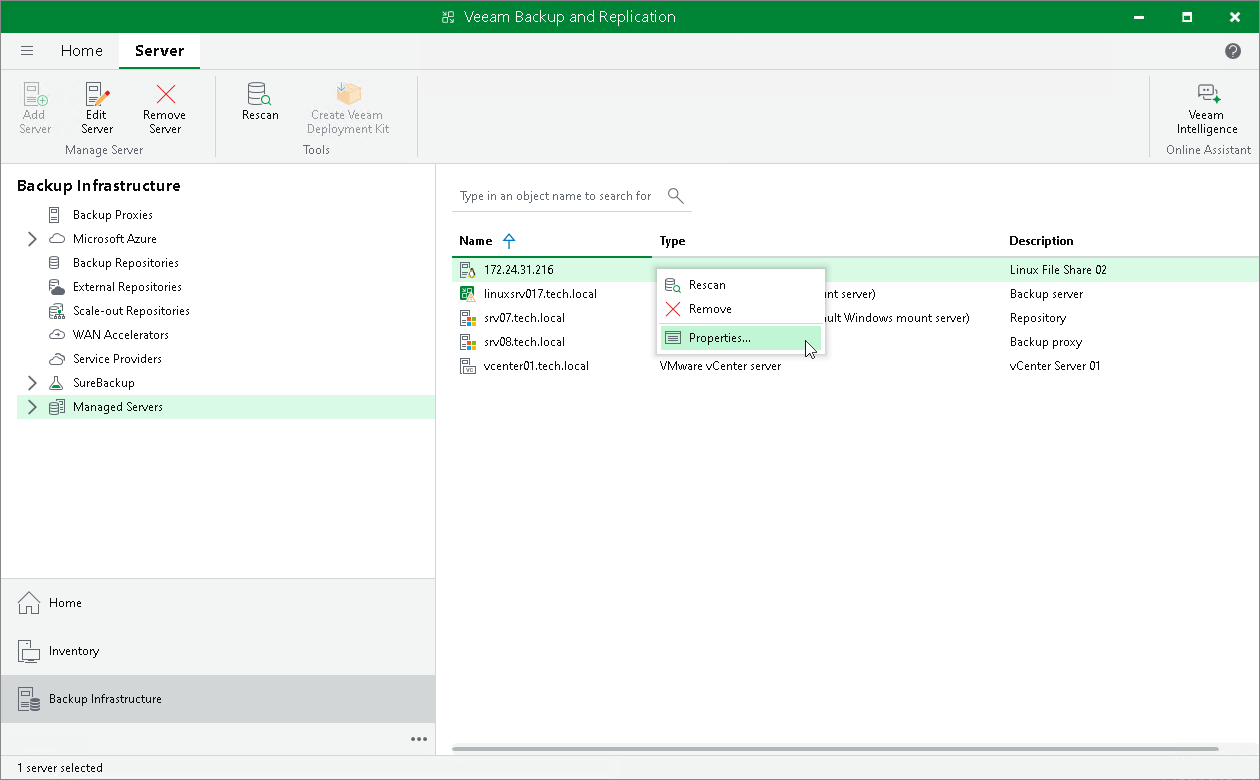The width and height of the screenshot is (1260, 780).
Task: Click the srv08.tech.local Windows icon
Action: (x=467, y=342)
